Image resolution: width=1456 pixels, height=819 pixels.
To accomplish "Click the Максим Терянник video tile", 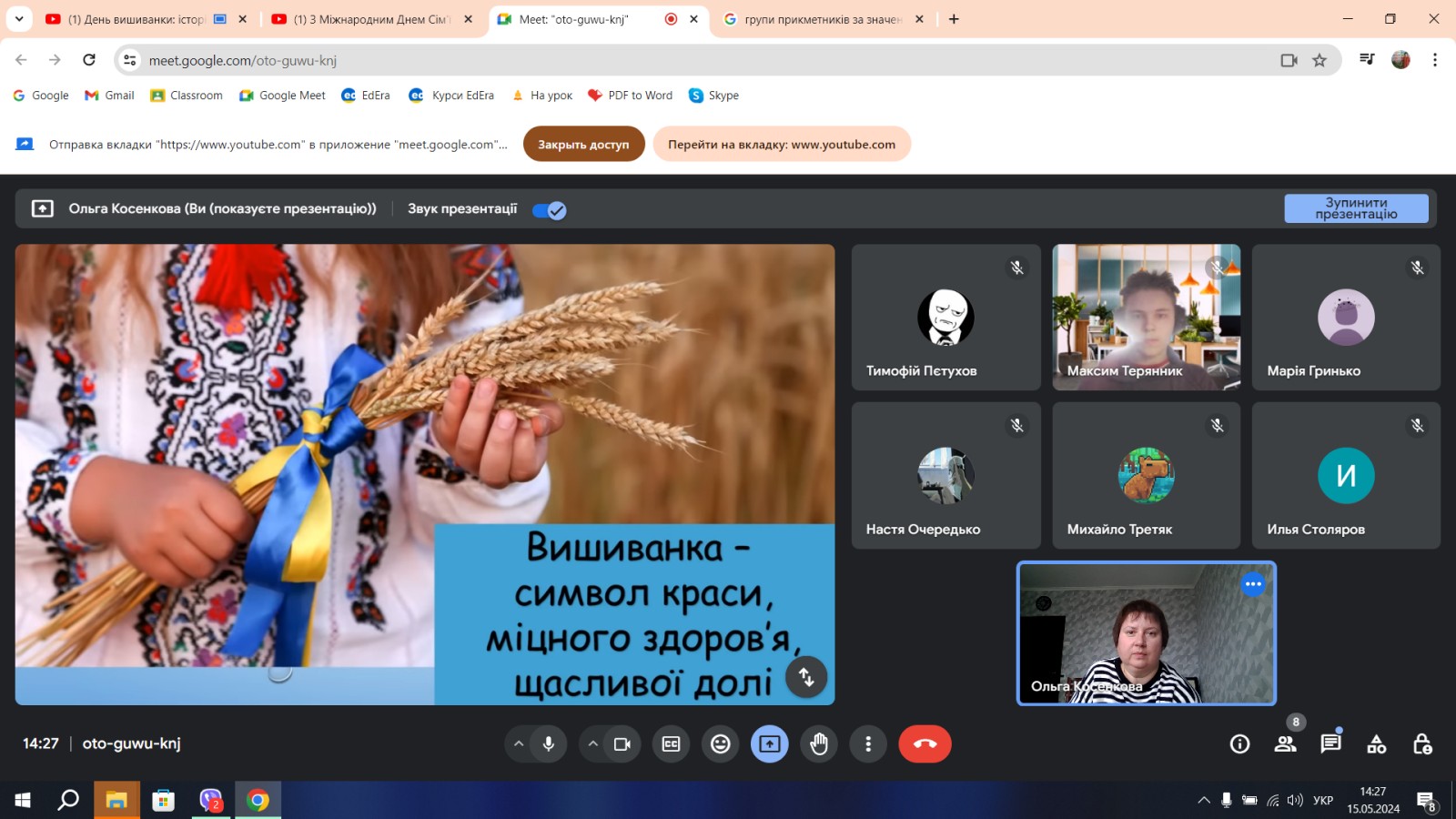I will pos(1146,317).
